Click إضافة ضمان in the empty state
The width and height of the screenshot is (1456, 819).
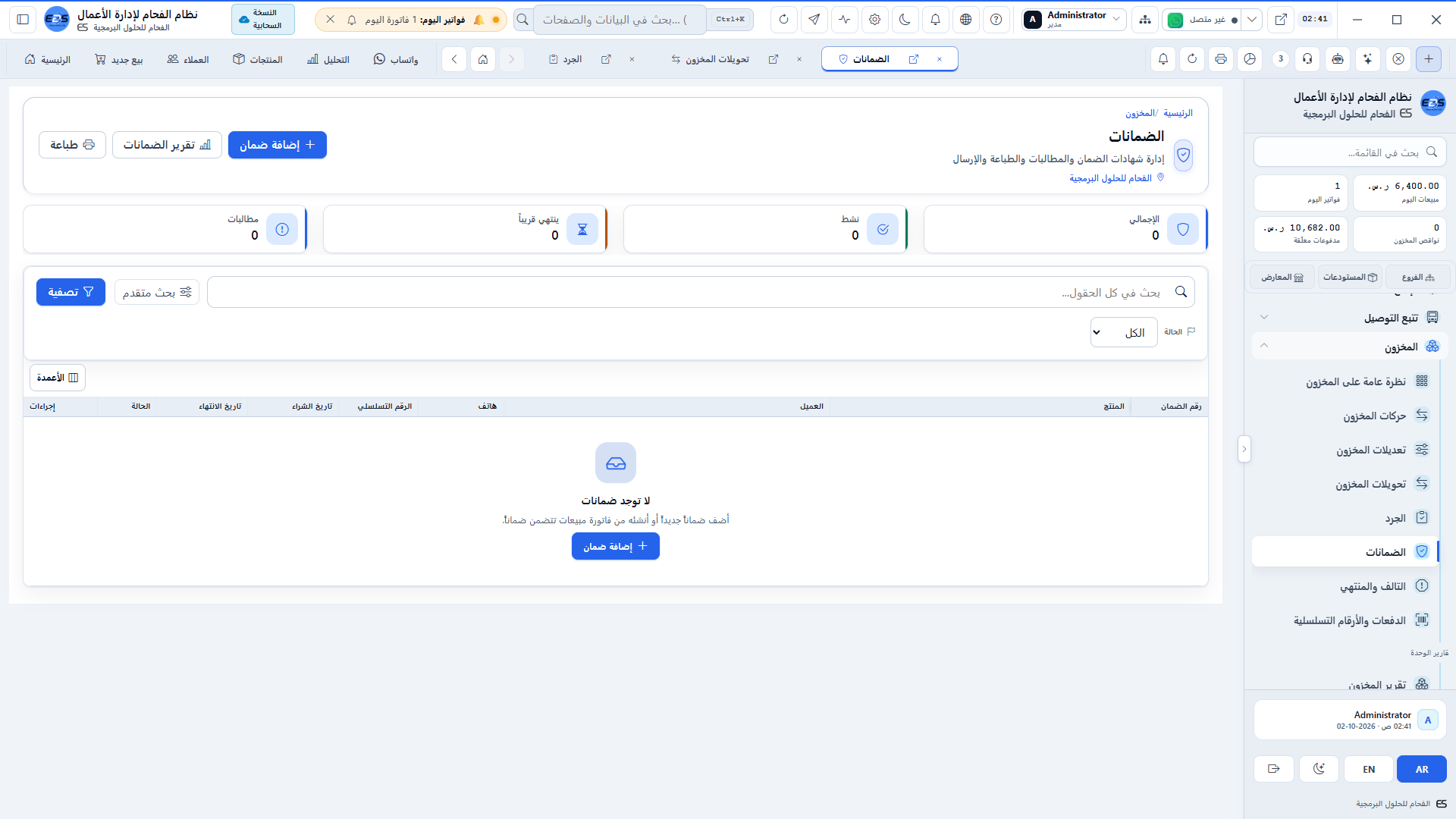(x=616, y=546)
